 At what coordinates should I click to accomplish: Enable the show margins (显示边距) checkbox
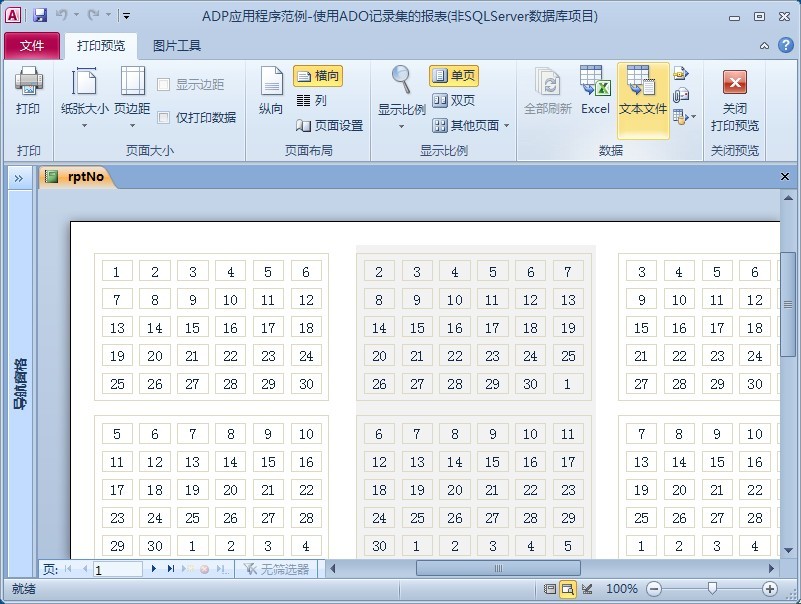click(x=163, y=84)
